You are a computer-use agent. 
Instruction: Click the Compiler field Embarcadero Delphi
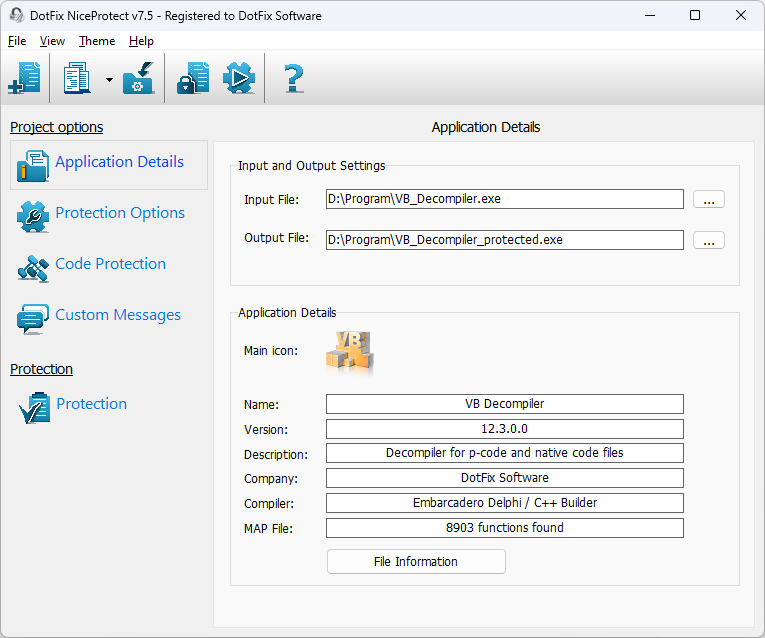504,503
